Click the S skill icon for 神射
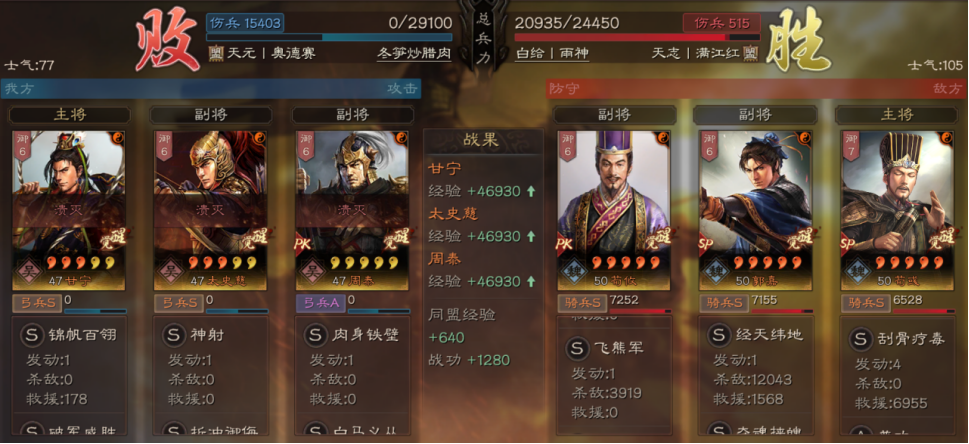 click(x=174, y=335)
